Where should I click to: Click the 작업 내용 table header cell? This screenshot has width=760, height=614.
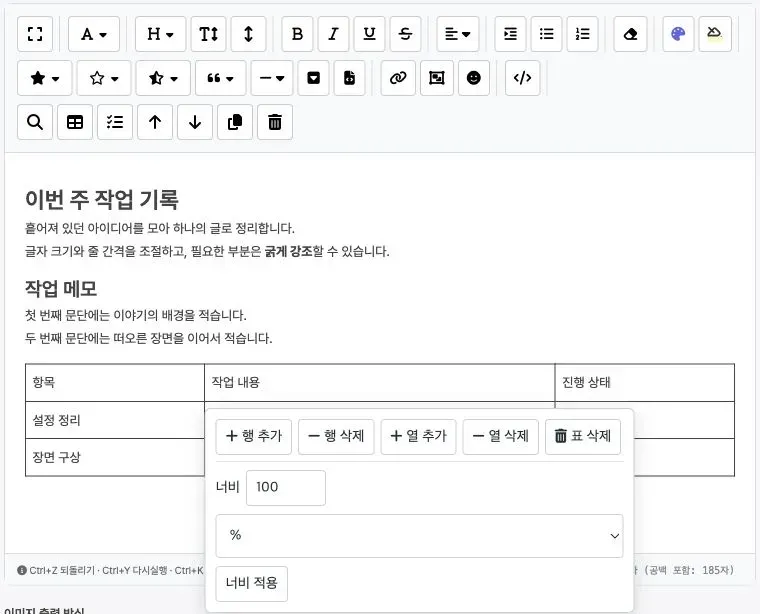click(380, 383)
